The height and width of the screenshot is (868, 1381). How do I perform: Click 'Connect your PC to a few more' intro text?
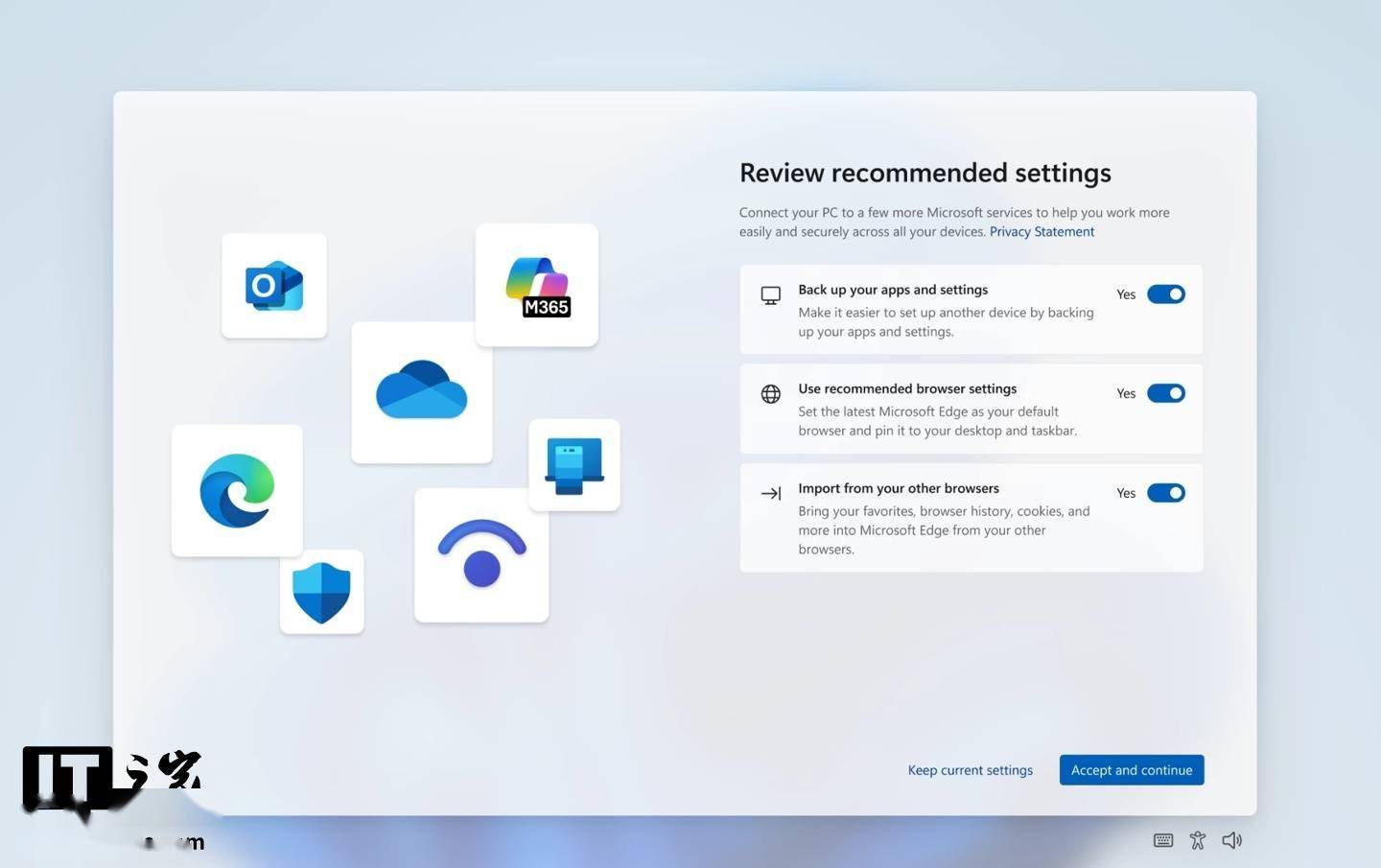pos(954,222)
